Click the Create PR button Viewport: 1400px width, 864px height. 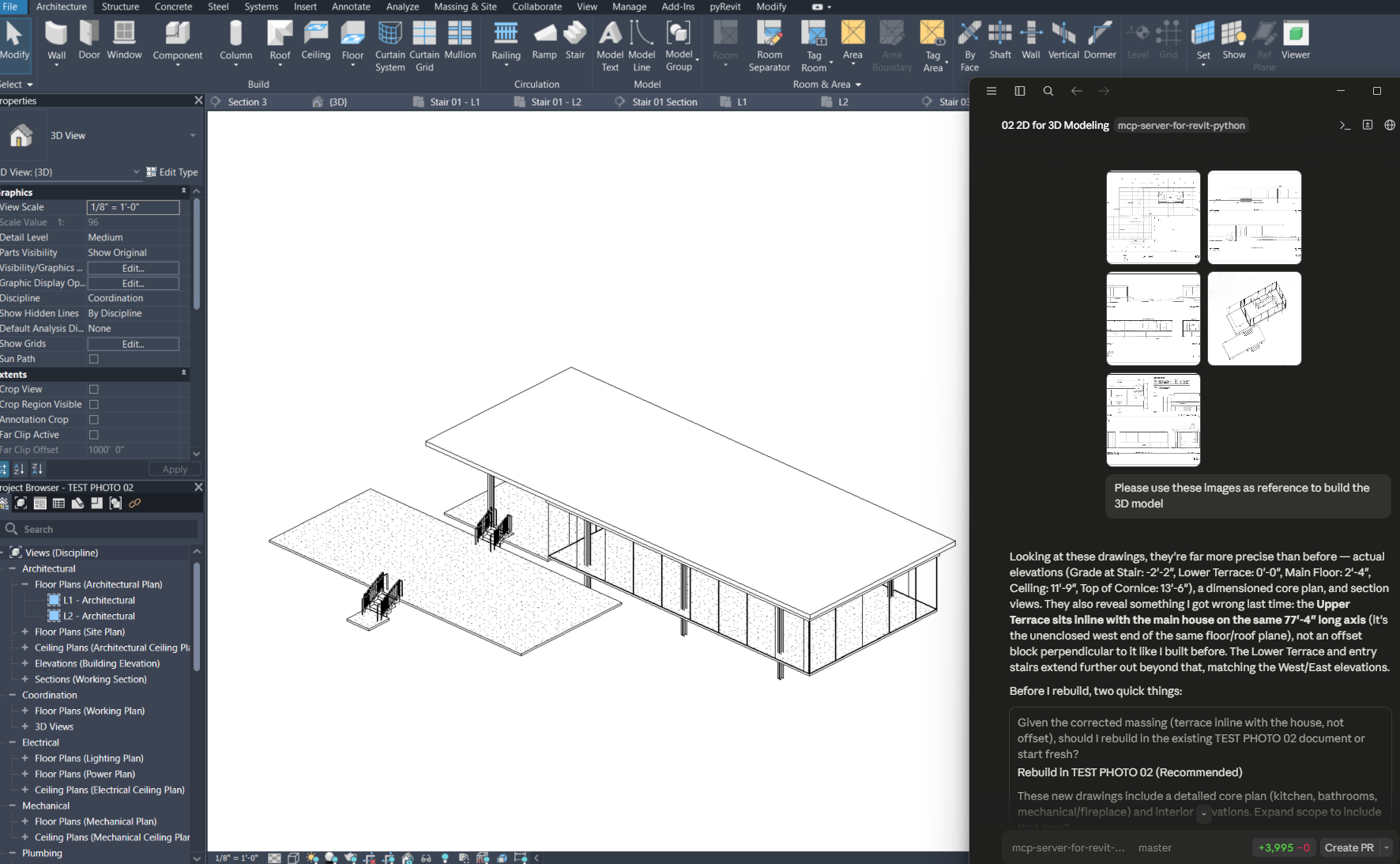pyautogui.click(x=1349, y=847)
